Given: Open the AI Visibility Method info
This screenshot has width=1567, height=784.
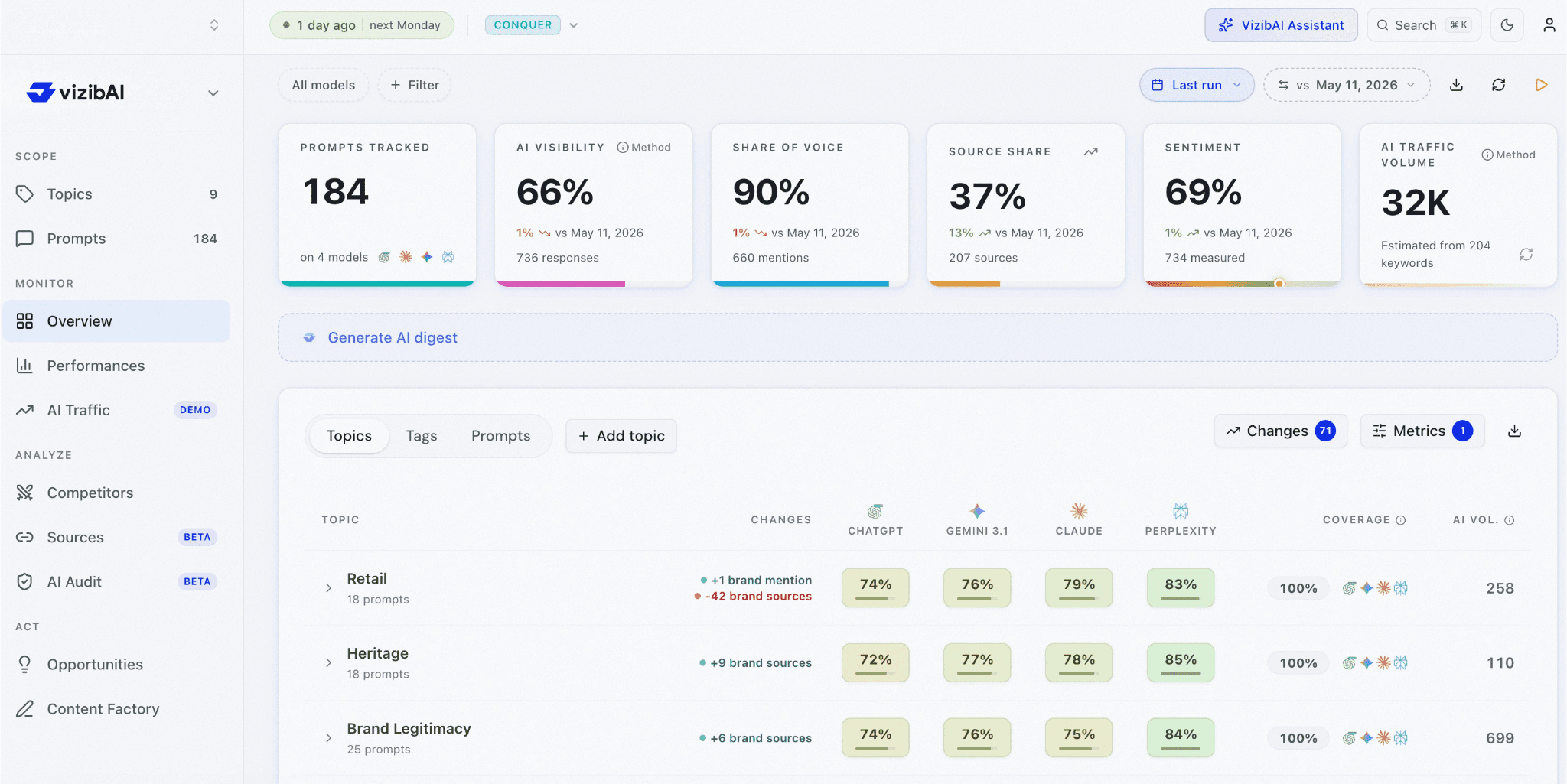Looking at the screenshot, I should [643, 148].
